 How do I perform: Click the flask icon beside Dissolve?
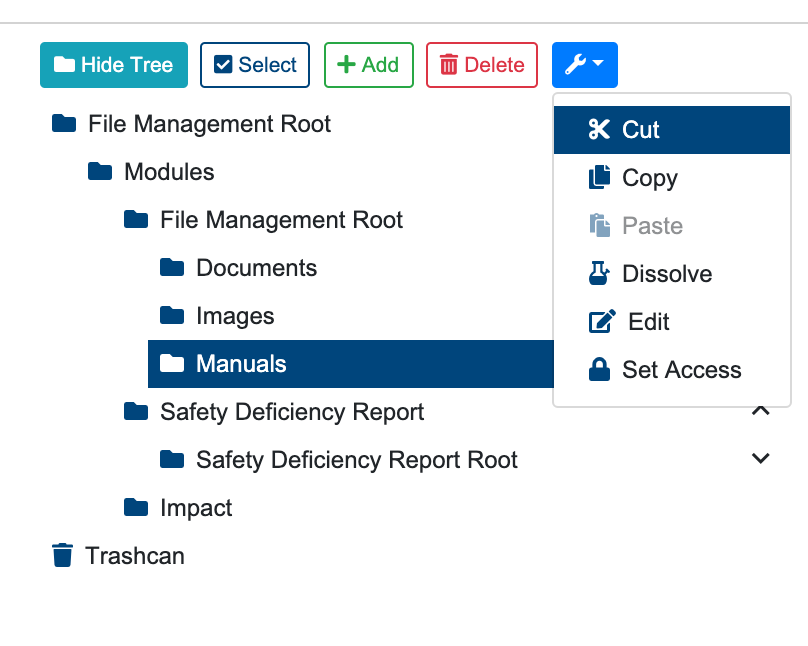[x=599, y=273]
